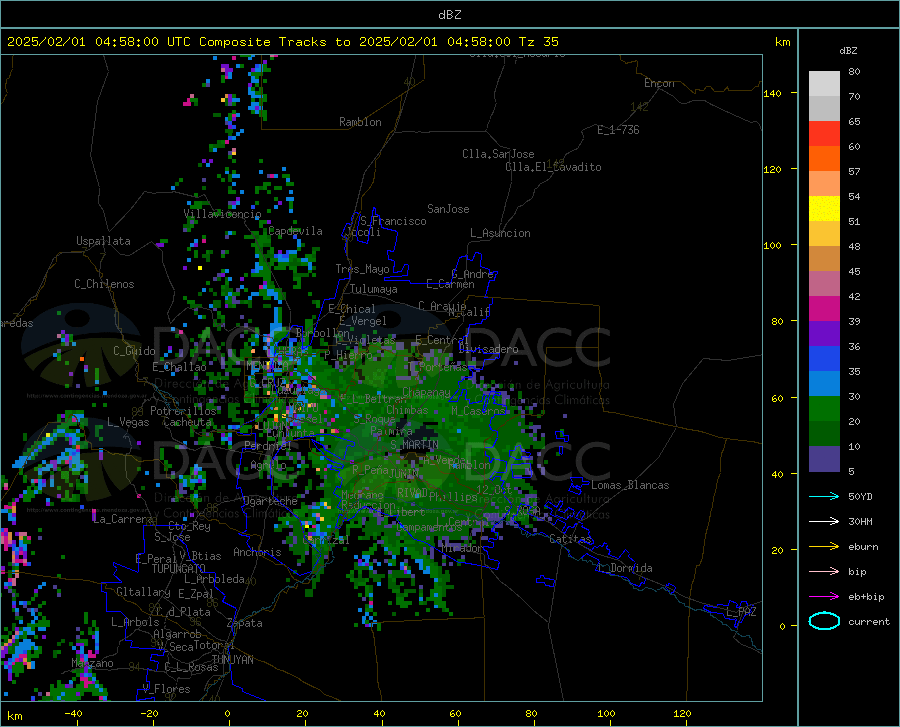The height and width of the screenshot is (727, 900).
Task: Click the Divisadero place label
Action: [488, 349]
